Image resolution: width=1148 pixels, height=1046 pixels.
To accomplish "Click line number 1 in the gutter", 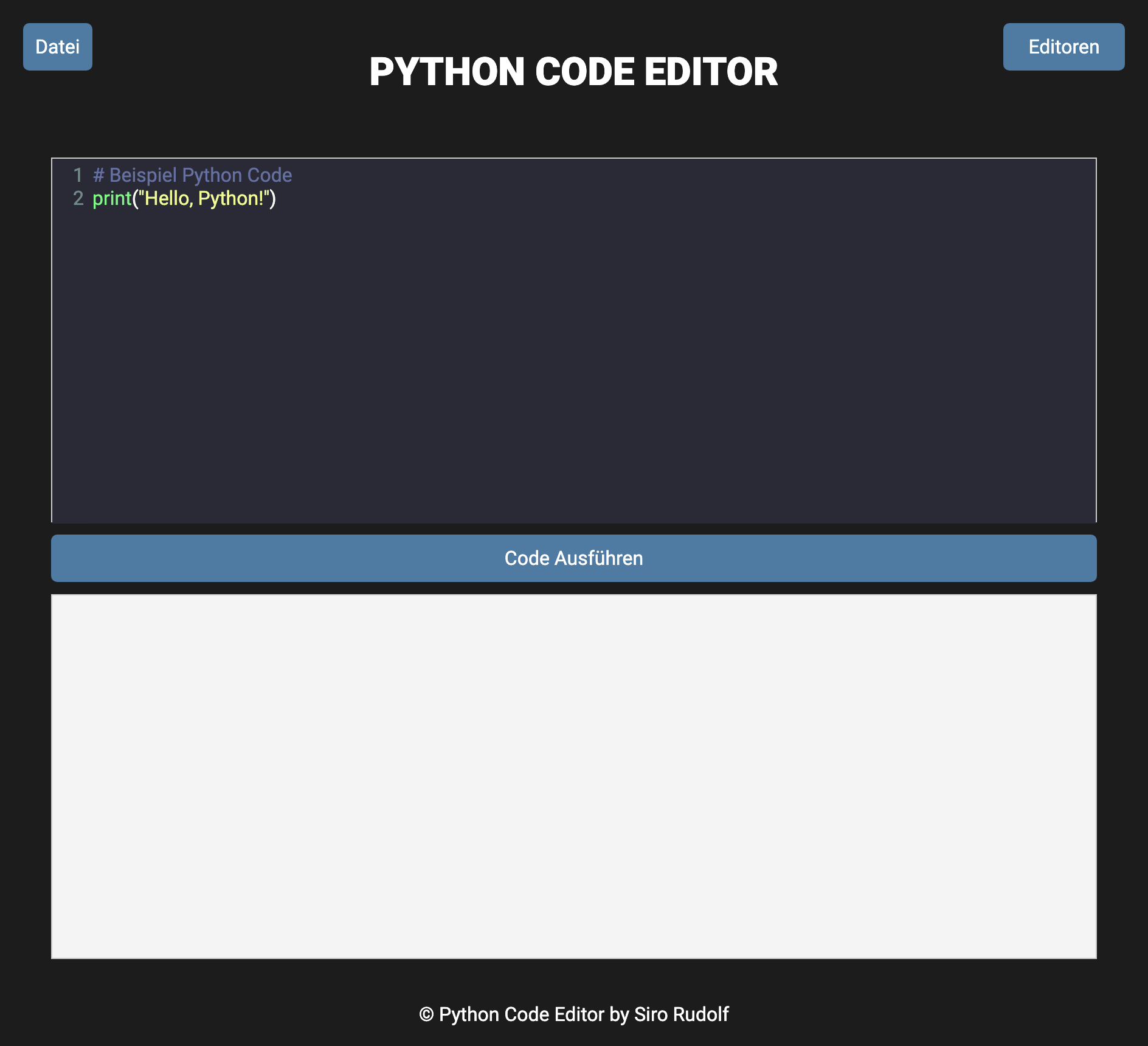I will click(x=78, y=175).
